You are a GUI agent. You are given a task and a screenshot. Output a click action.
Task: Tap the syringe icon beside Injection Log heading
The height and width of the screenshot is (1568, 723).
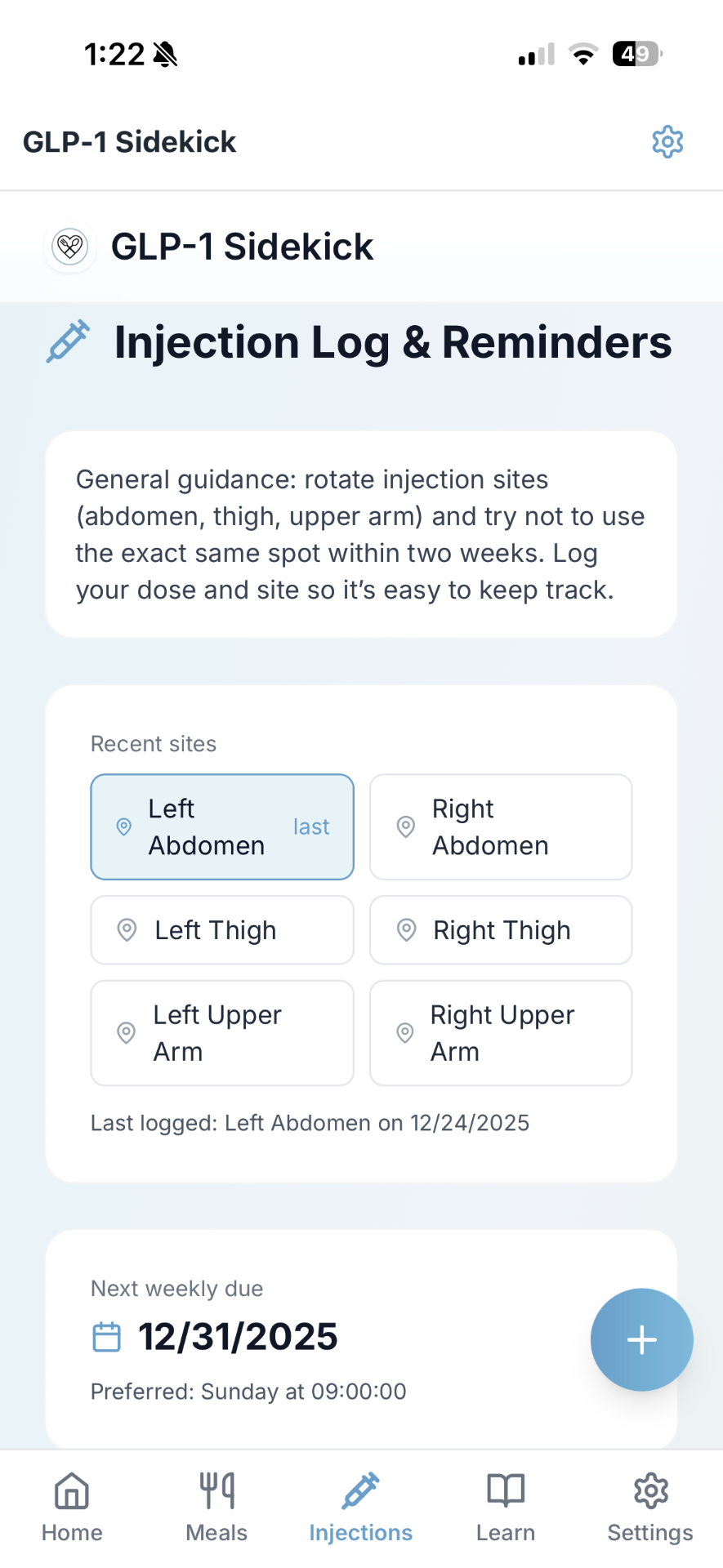(x=68, y=341)
